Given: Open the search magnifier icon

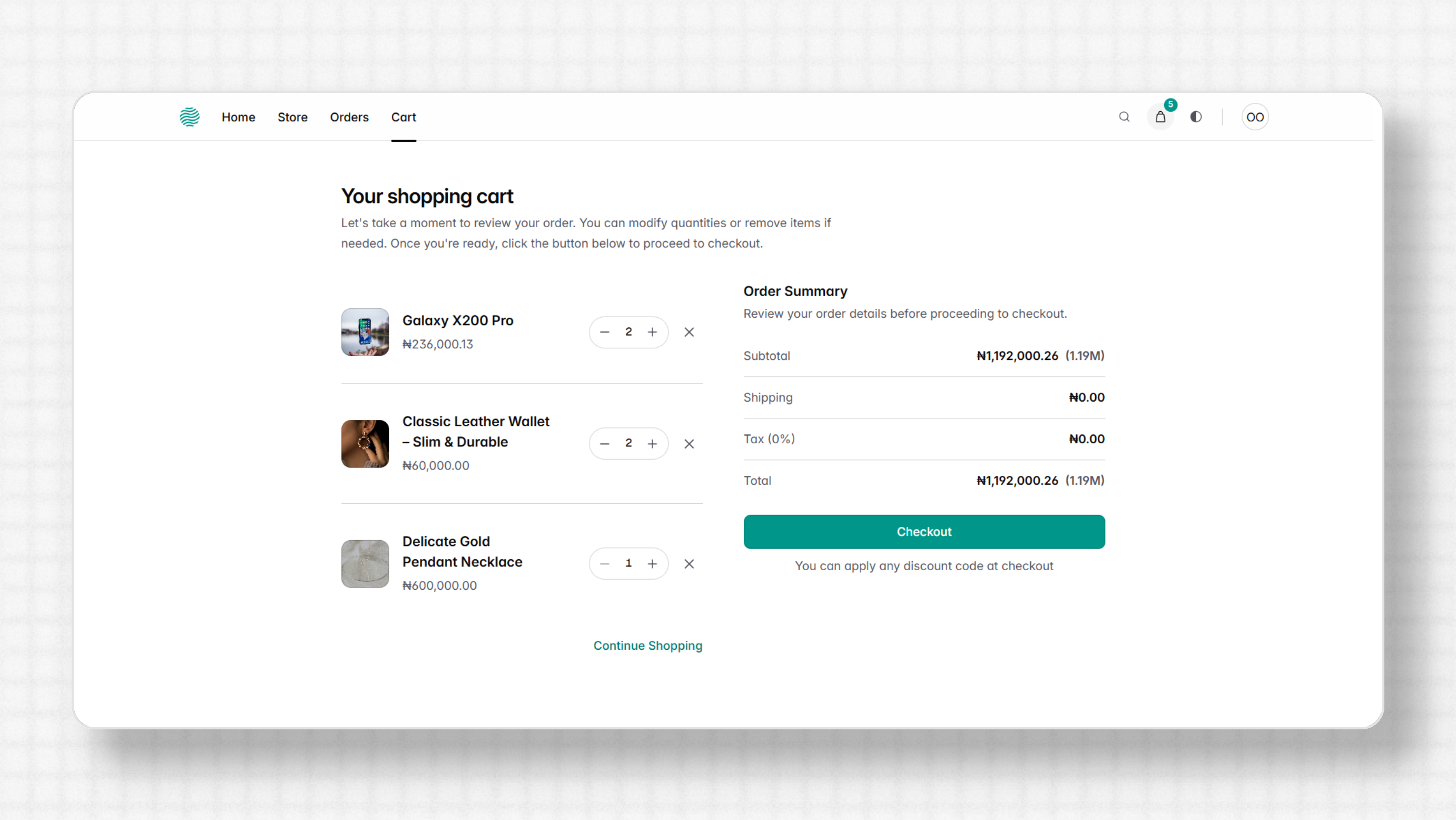Looking at the screenshot, I should (x=1124, y=117).
